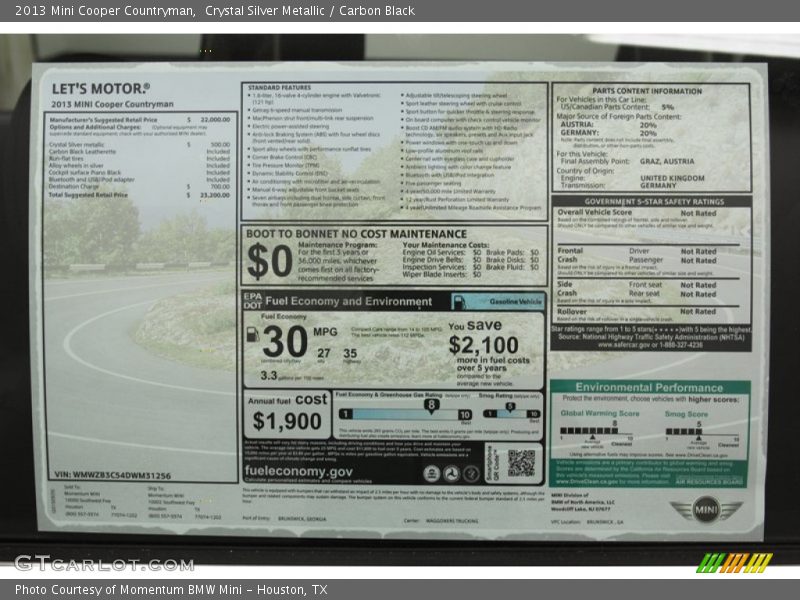The height and width of the screenshot is (600, 800).
Task: Click the MINI winged logo emblem
Action: point(708,509)
